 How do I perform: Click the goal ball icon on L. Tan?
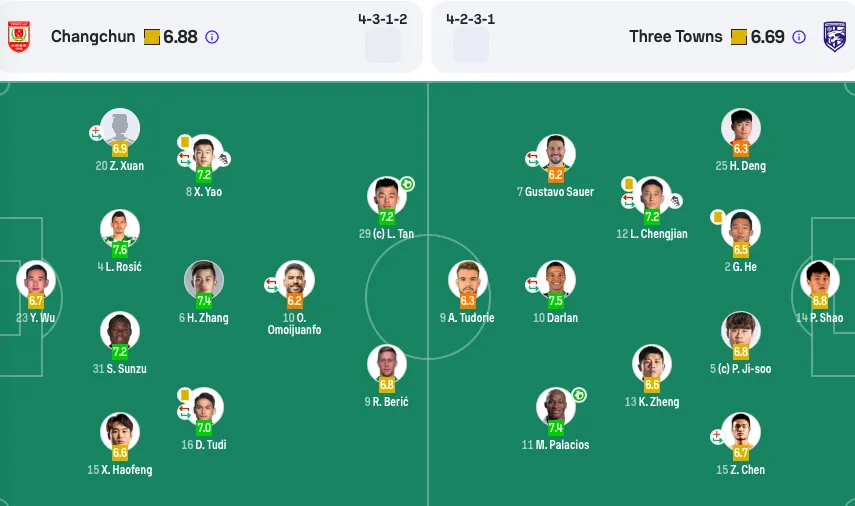pos(407,184)
